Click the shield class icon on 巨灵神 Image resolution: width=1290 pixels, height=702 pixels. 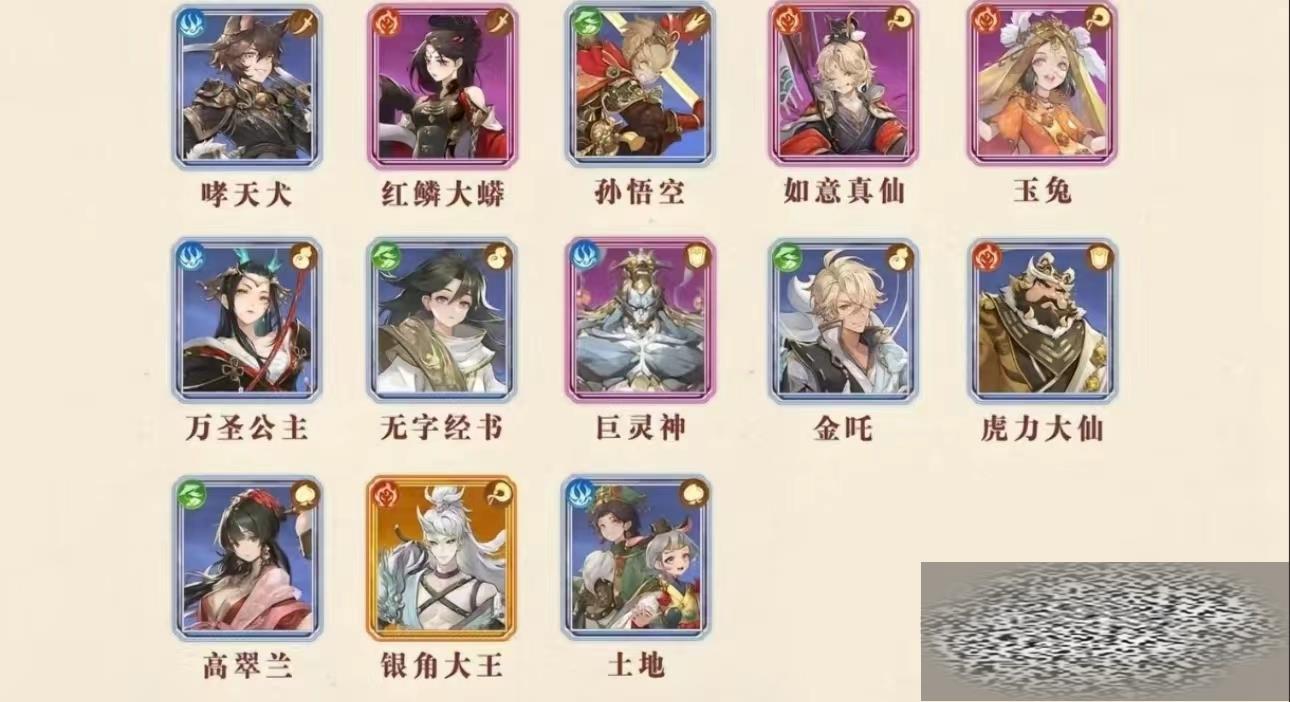point(696,257)
